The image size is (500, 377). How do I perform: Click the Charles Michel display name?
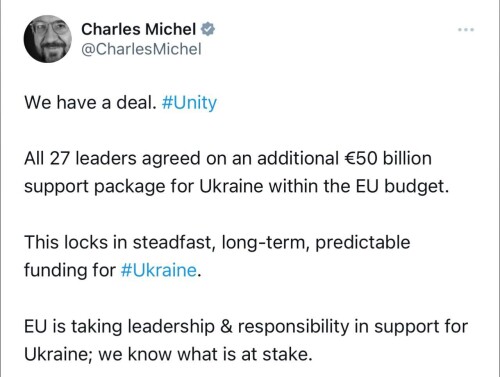click(x=138, y=29)
